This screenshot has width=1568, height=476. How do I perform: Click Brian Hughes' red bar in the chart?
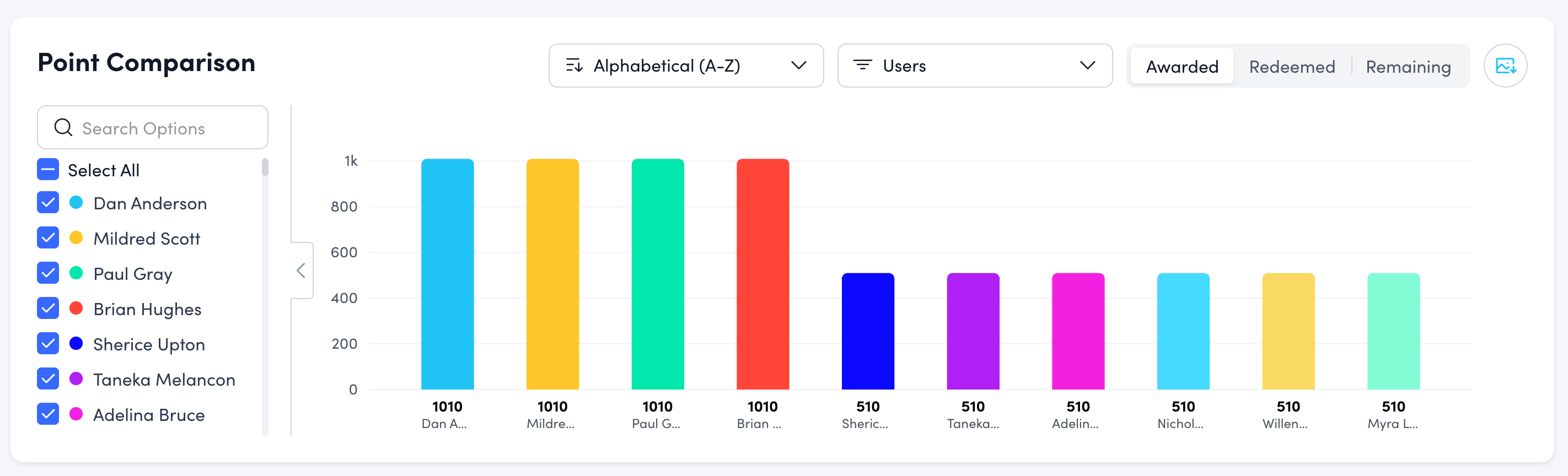point(762,274)
